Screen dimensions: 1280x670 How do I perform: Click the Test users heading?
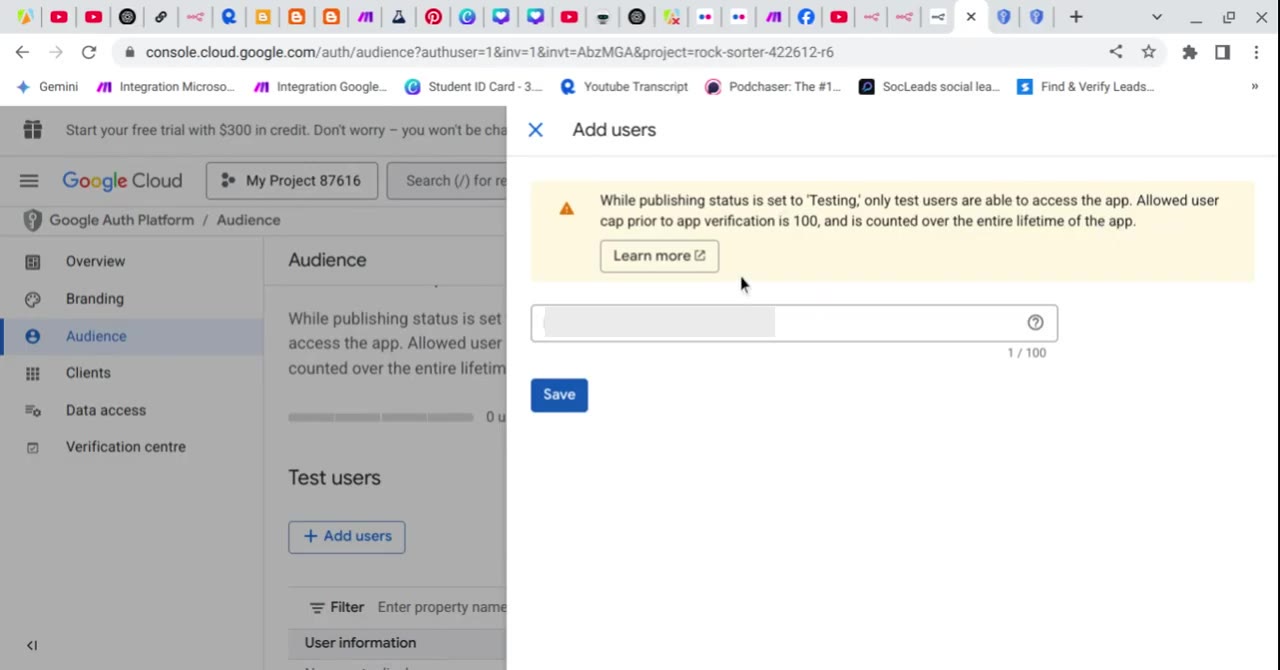click(335, 478)
